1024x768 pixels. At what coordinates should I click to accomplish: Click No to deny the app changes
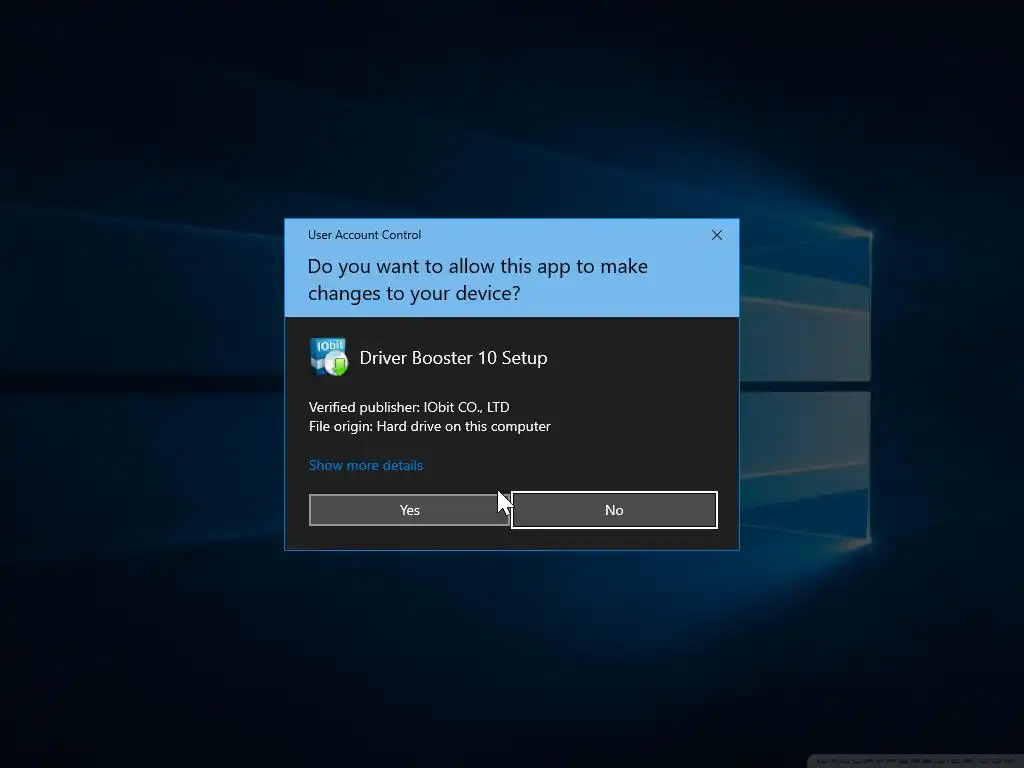point(614,510)
